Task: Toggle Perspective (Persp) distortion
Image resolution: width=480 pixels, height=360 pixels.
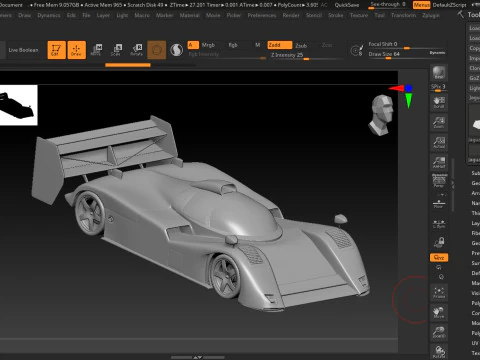Action: point(439,181)
